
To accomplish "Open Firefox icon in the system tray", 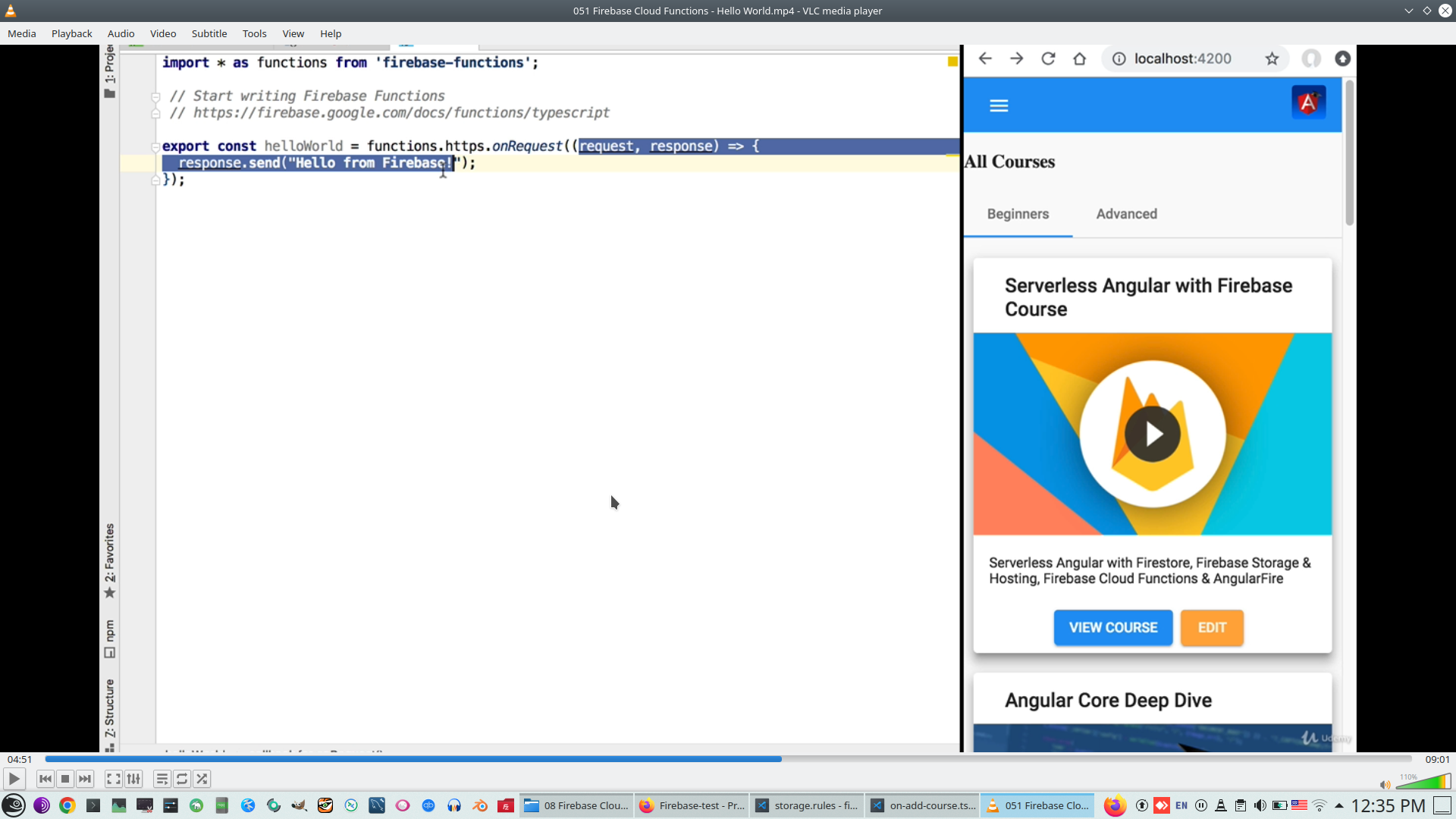I will [1114, 805].
